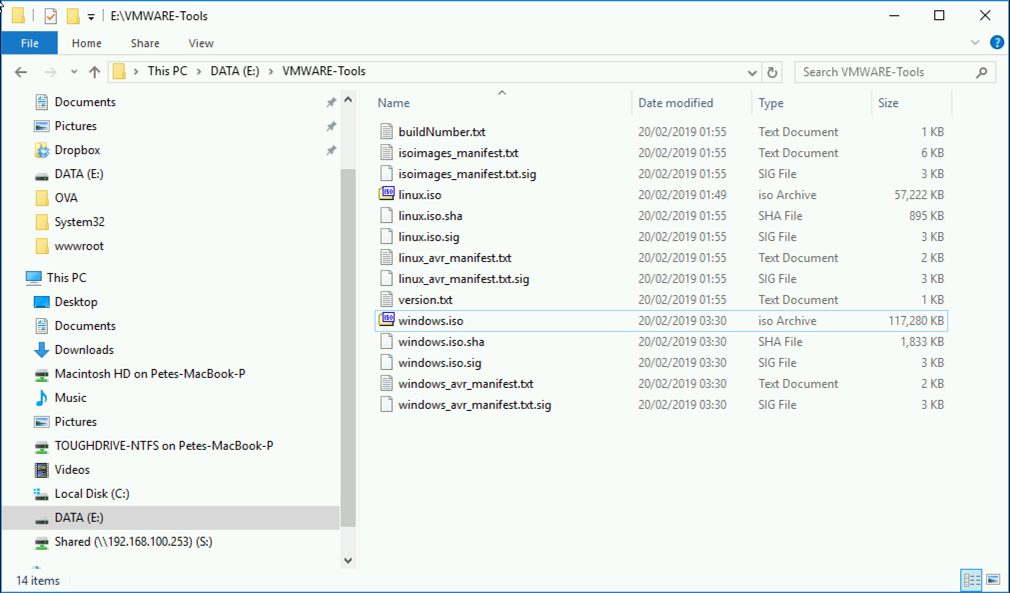Image resolution: width=1010 pixels, height=593 pixels.
Task: Click DATA (E:) in the address bar
Action: tap(235, 71)
